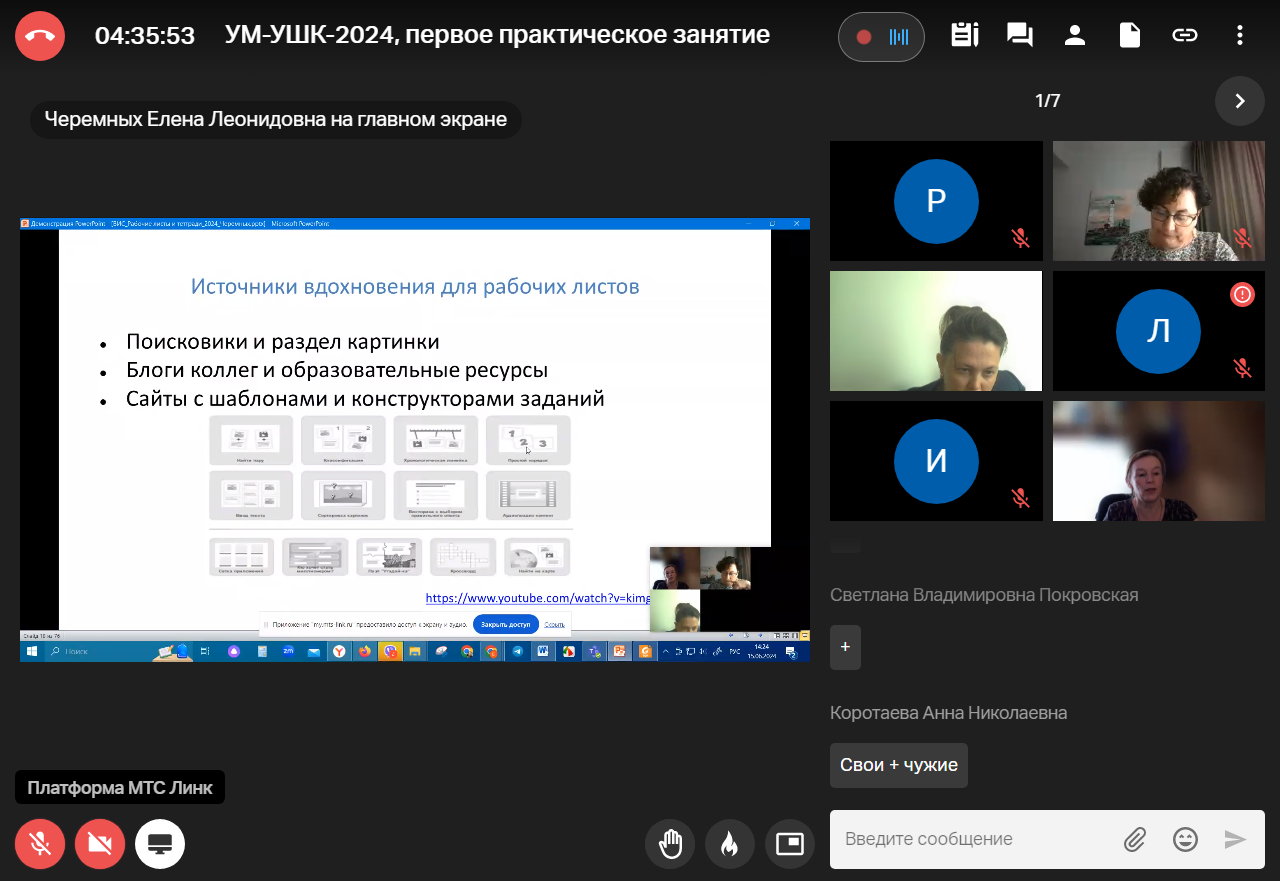Open the three-dot more options menu
Screen dimensions: 1280x881
1240,36
